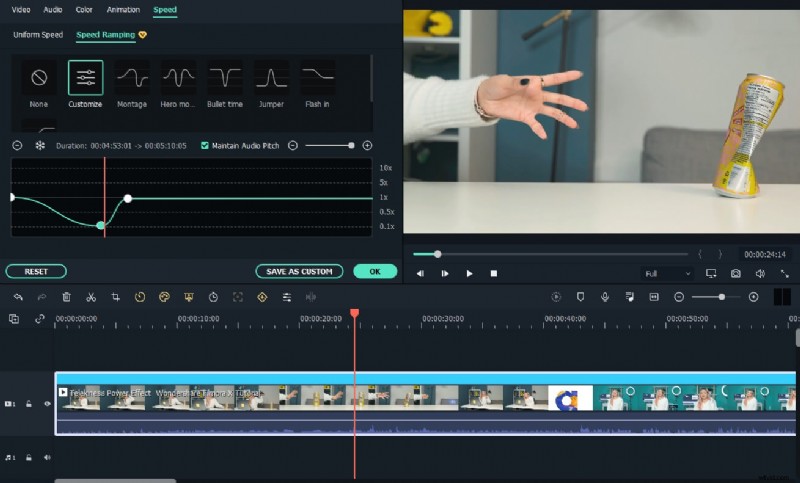
Task: Apply the Flash in speed preset
Action: click(x=317, y=84)
